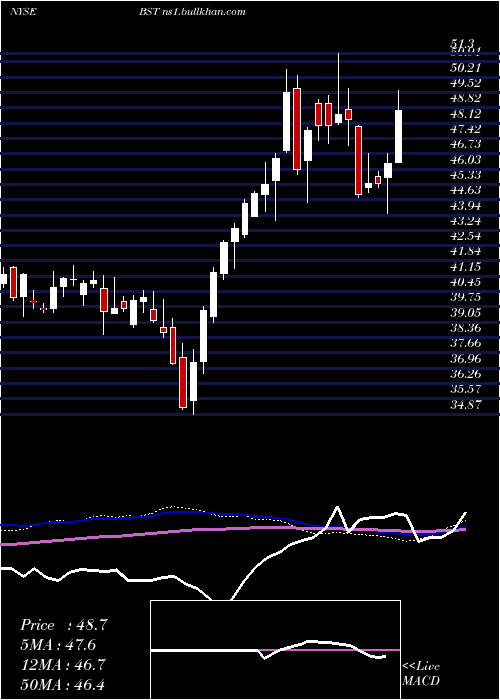Click the 37.66 price axis label
The image size is (500, 700).
pos(466,343)
